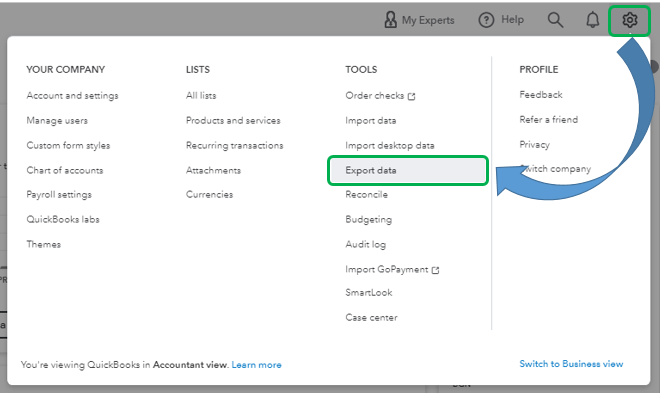The width and height of the screenshot is (660, 393).
Task: Open Attachments list
Action: point(213,170)
